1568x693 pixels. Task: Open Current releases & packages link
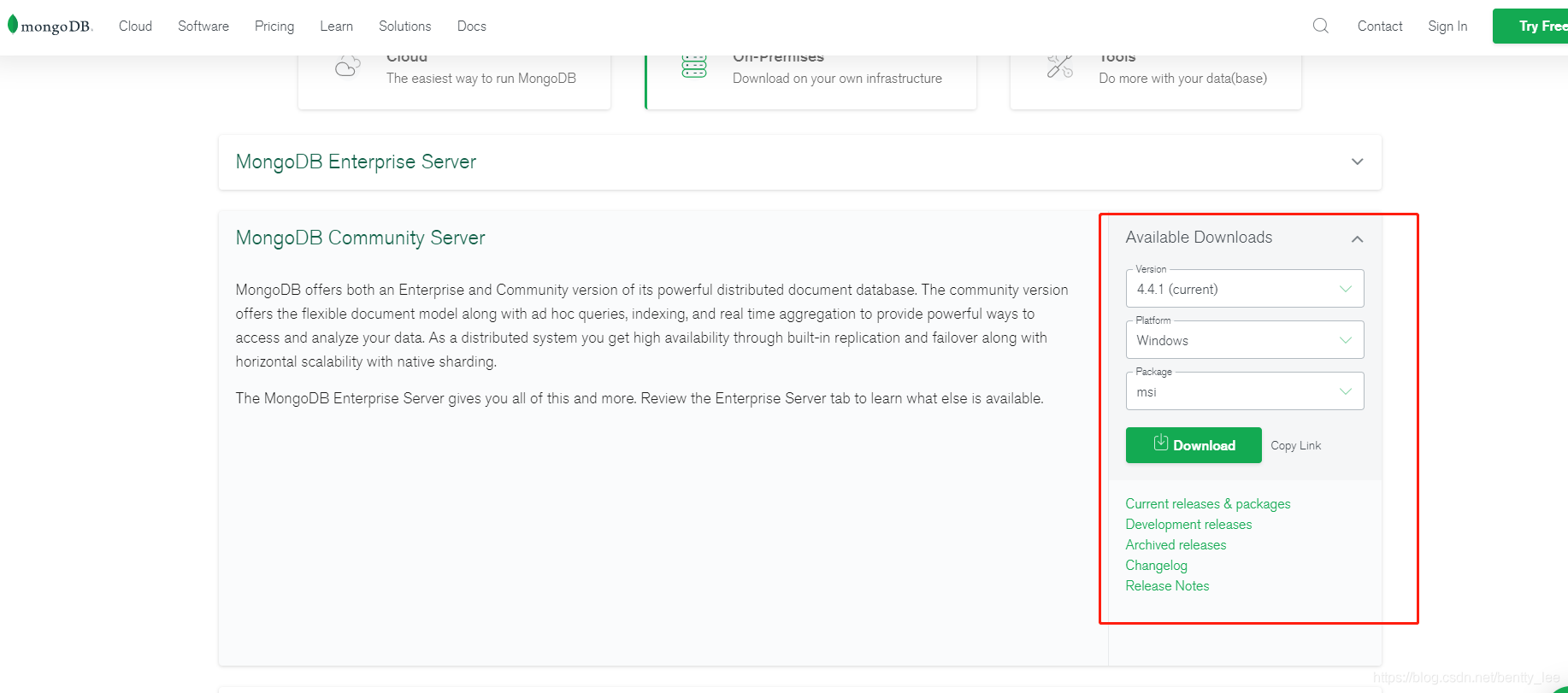(1208, 504)
